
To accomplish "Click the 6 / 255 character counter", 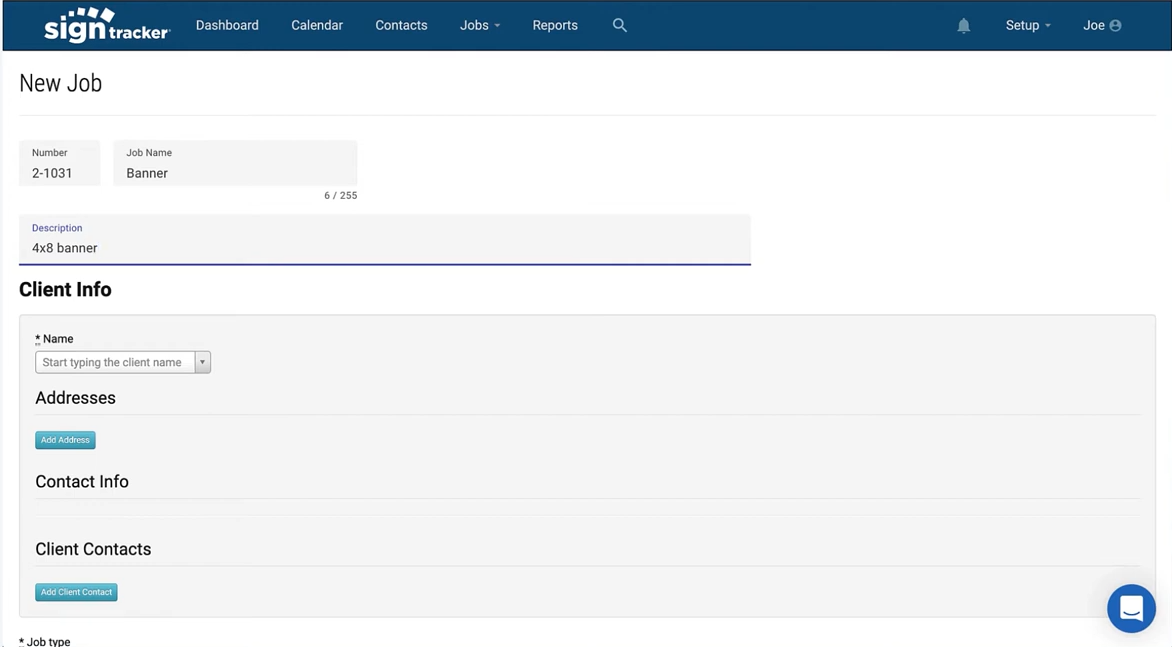I will point(341,196).
